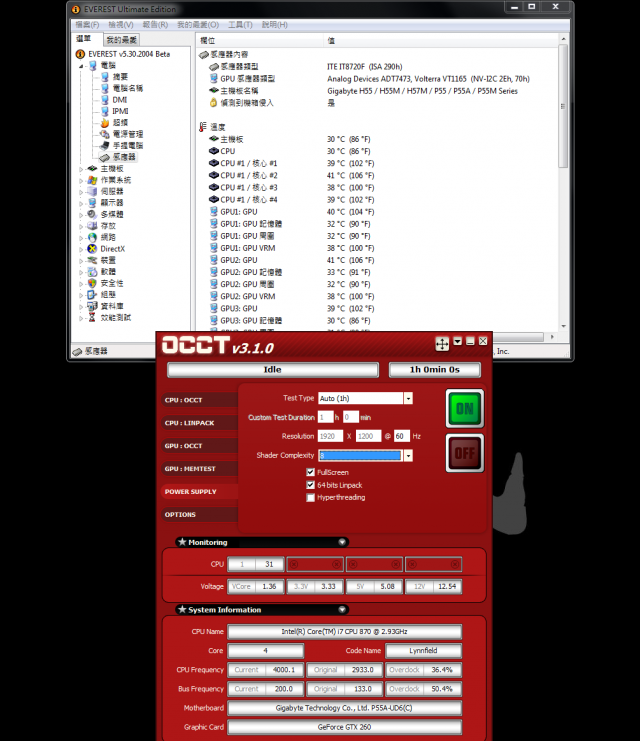Collapse the 電腦 tree node arrow
This screenshot has width=640, height=742.
coord(81,66)
